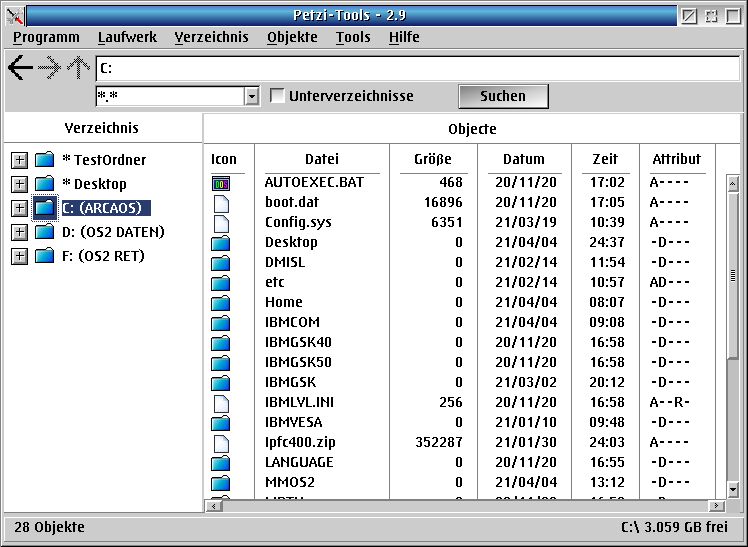
Task: Sort by the Zeit column header
Action: (x=605, y=159)
